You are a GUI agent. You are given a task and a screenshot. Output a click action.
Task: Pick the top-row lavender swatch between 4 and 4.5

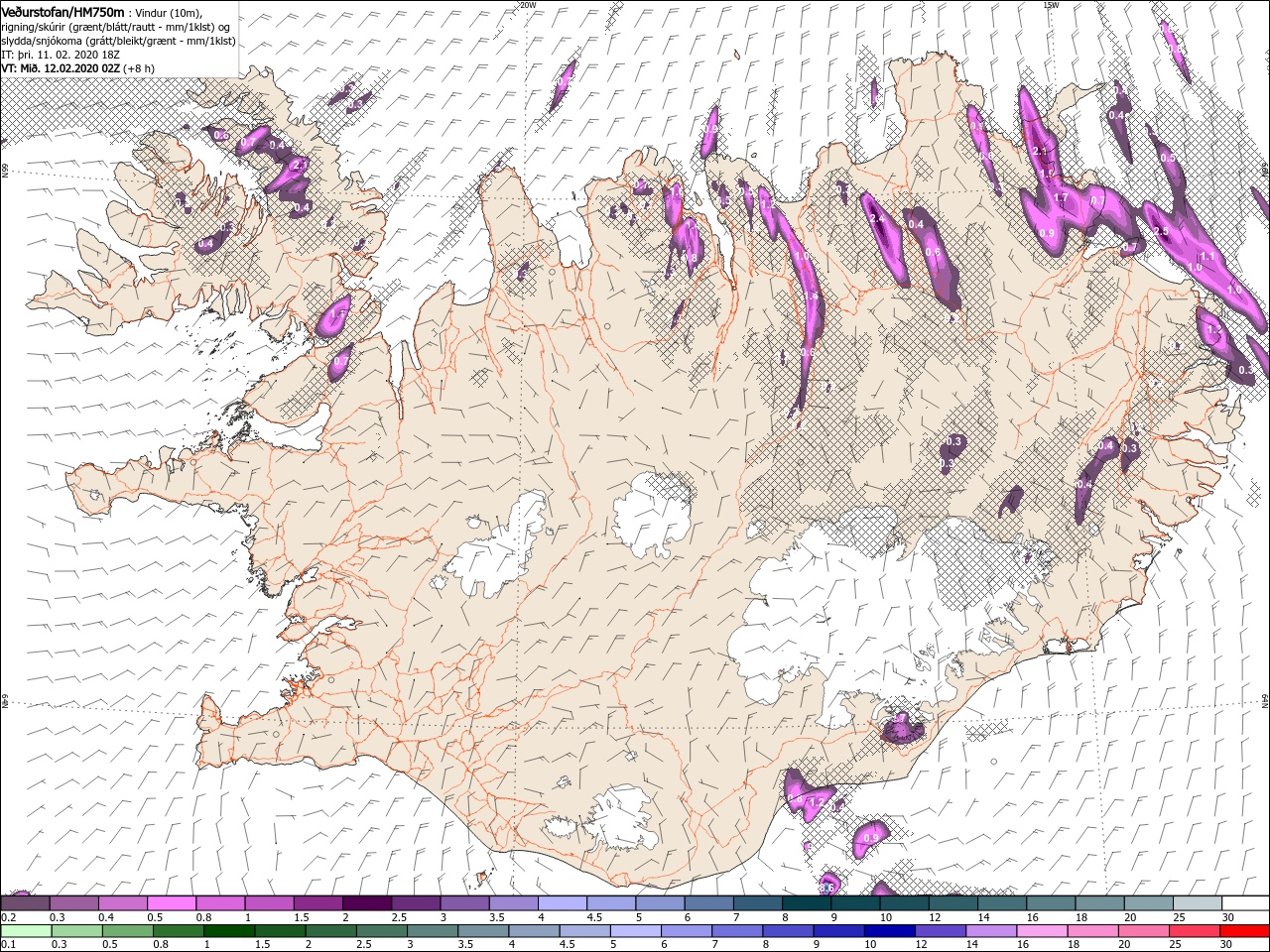[562, 903]
